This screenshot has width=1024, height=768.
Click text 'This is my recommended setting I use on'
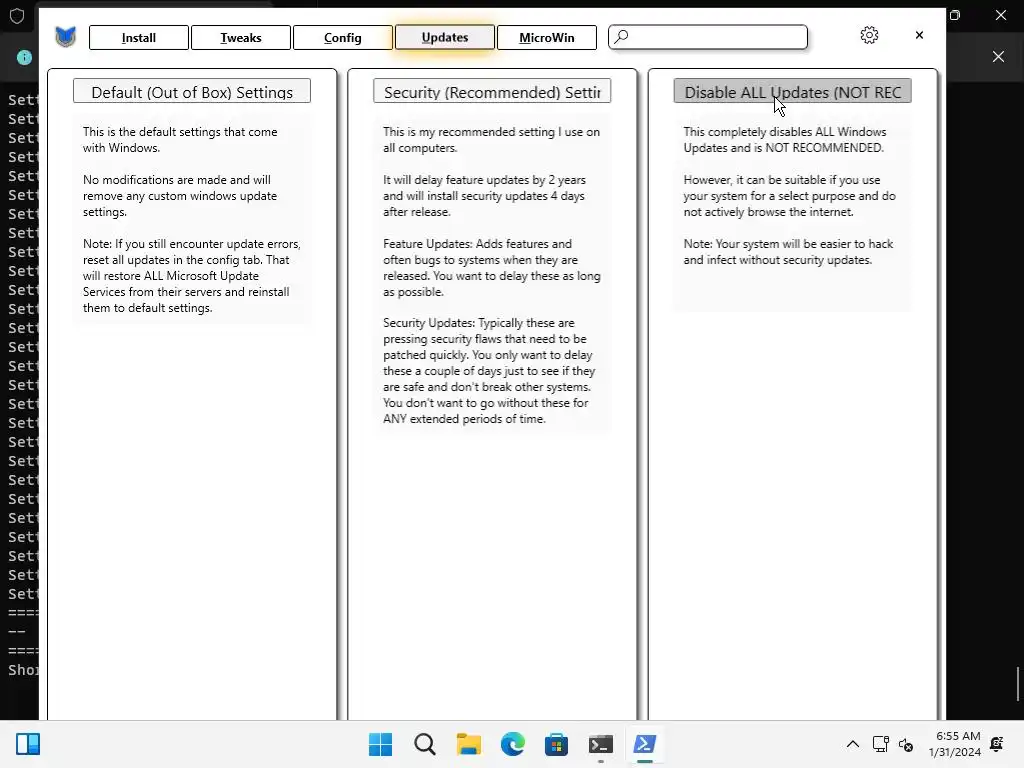tap(491, 132)
